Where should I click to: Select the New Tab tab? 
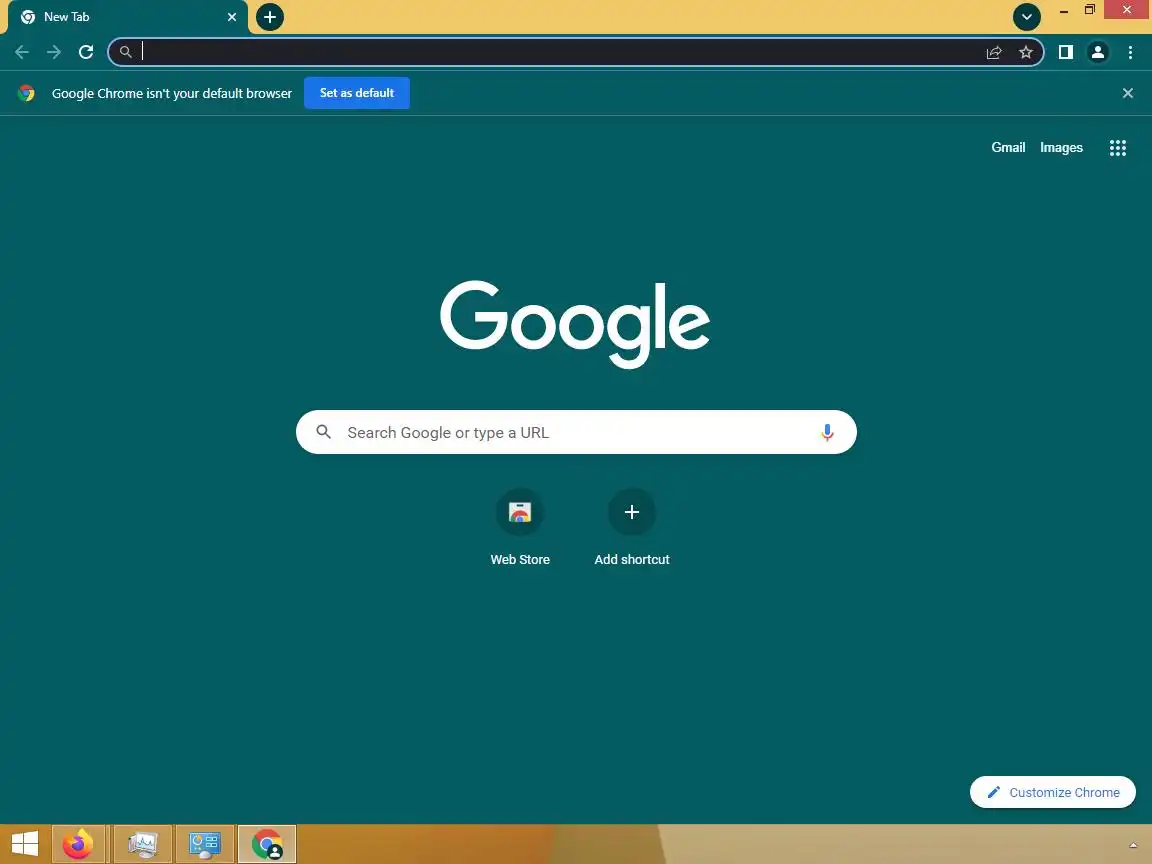[129, 17]
